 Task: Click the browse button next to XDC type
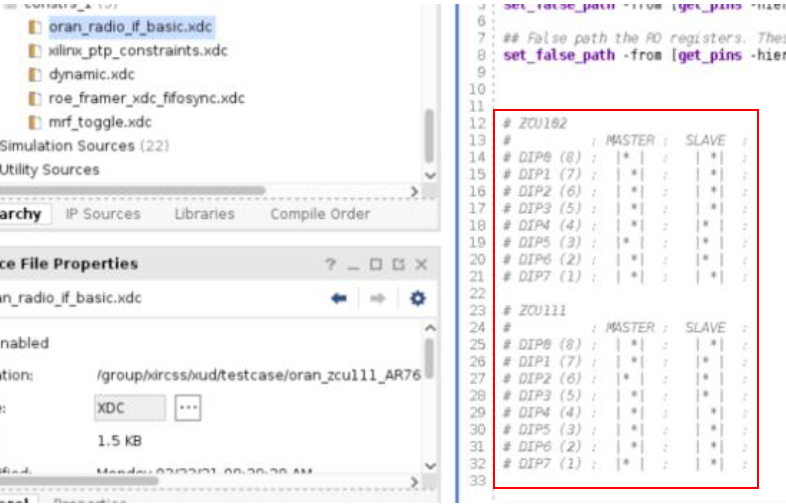point(188,408)
